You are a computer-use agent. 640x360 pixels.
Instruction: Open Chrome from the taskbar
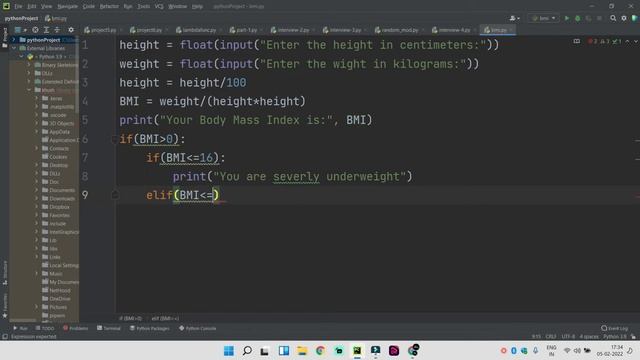(x=320, y=351)
